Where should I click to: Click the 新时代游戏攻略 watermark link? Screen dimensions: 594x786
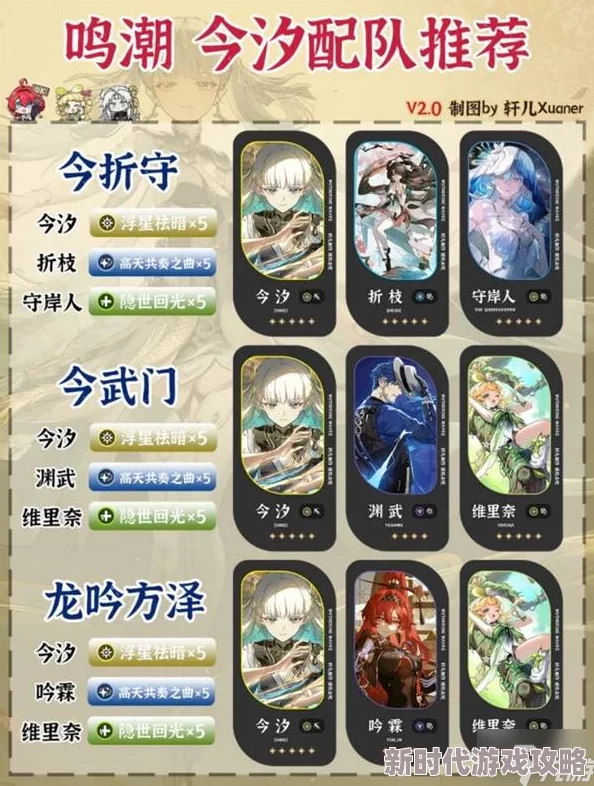click(485, 763)
